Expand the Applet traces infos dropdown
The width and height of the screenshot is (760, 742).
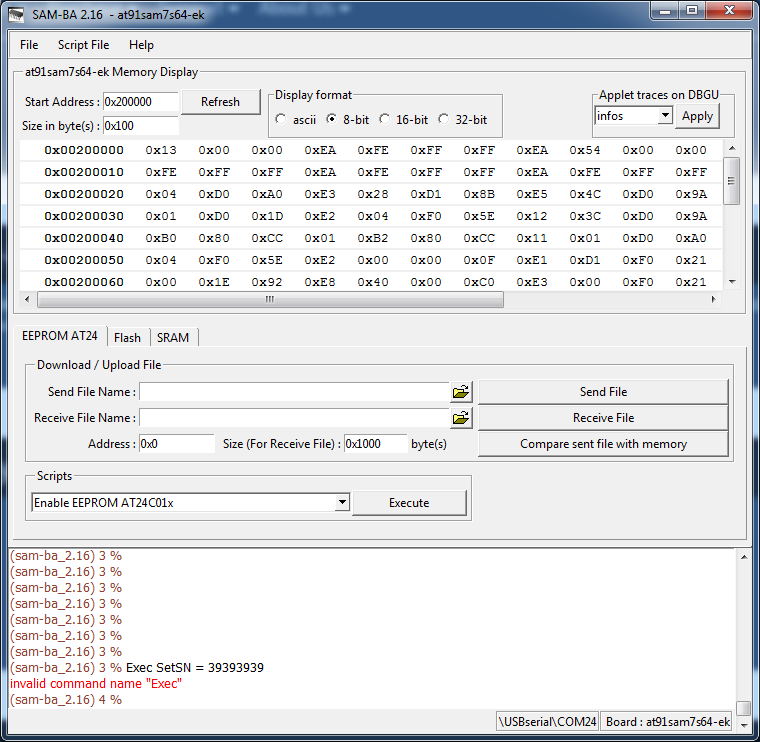[665, 115]
